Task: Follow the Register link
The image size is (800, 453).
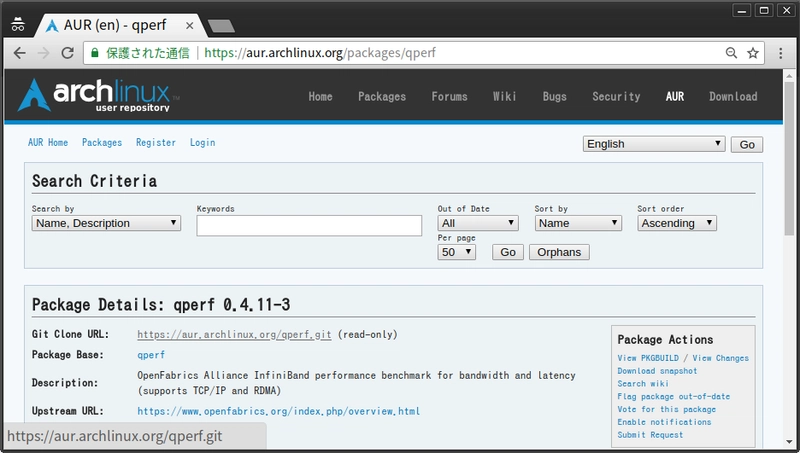Action: [156, 143]
